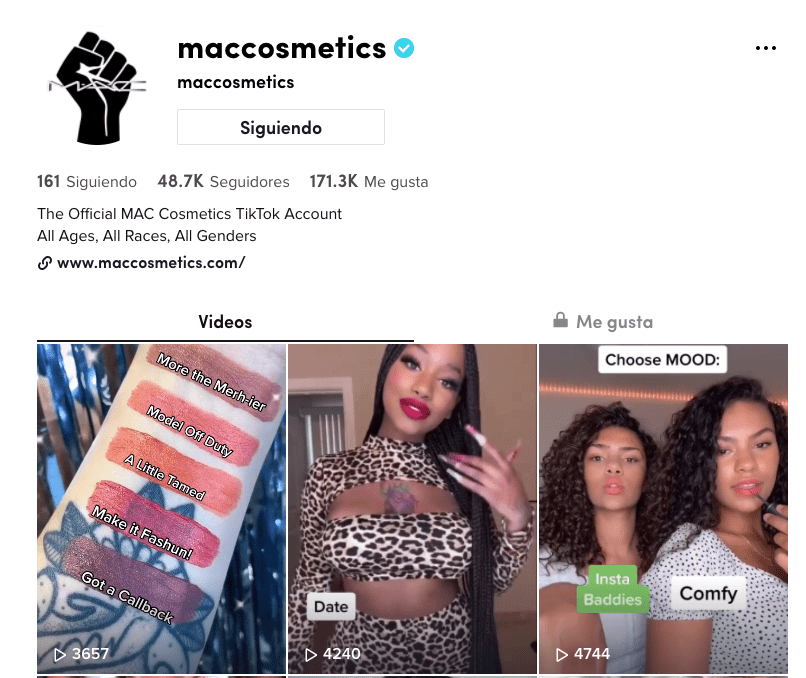Open the lipstick swatches video thumbnail

point(161,509)
